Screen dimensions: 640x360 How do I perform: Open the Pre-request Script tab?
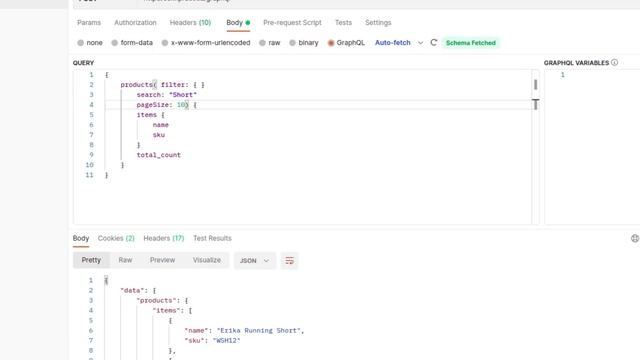click(292, 22)
